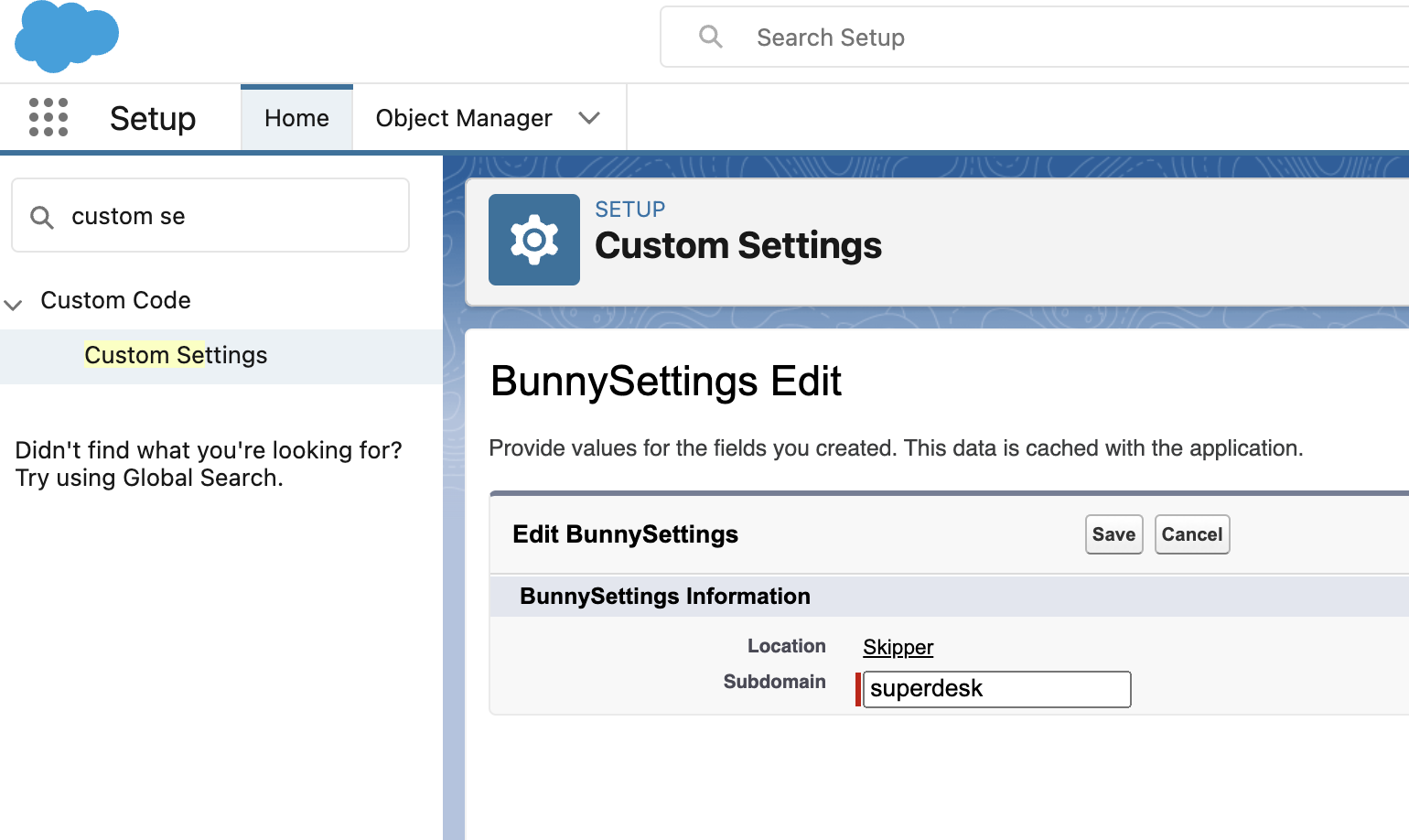Screen dimensions: 1409x840
Task: Click the Custom Settings page title
Action: click(x=738, y=245)
